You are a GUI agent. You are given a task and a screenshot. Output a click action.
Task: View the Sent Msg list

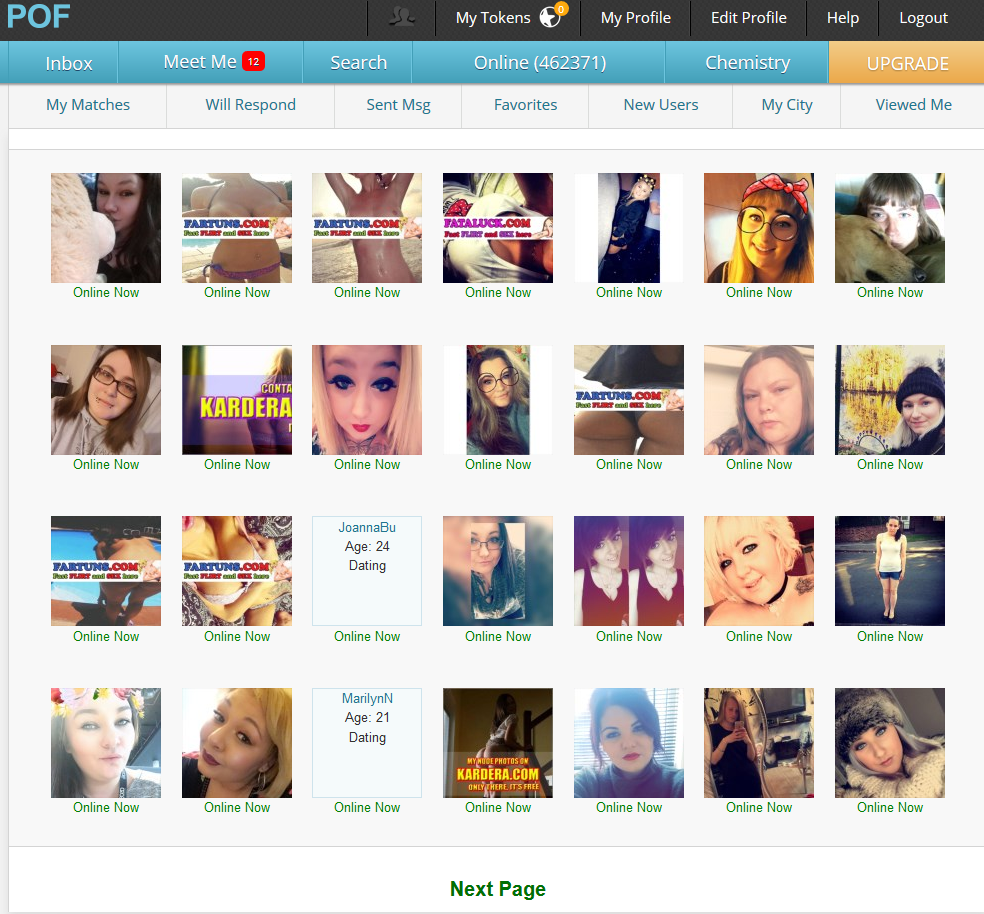coord(398,105)
